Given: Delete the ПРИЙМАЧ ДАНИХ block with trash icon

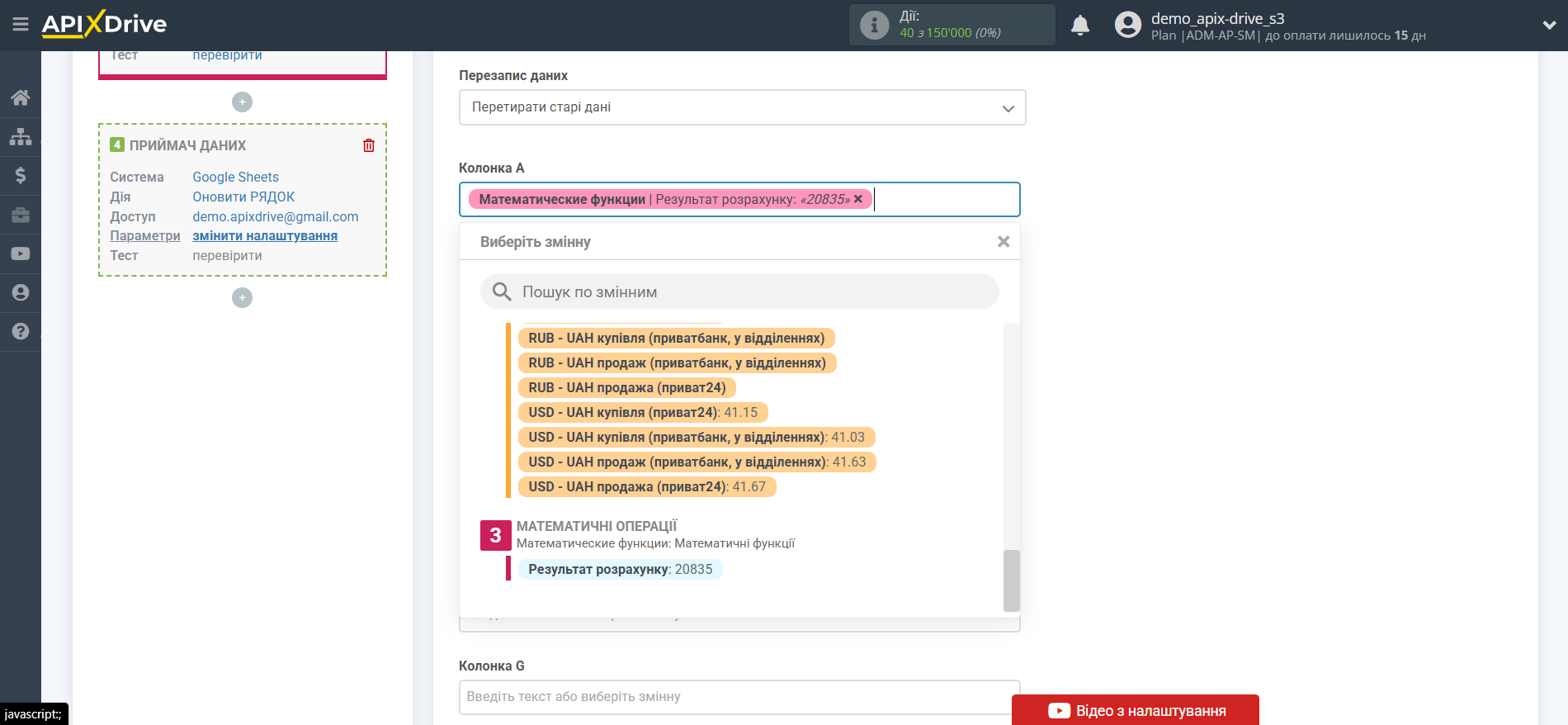Looking at the screenshot, I should click(369, 145).
